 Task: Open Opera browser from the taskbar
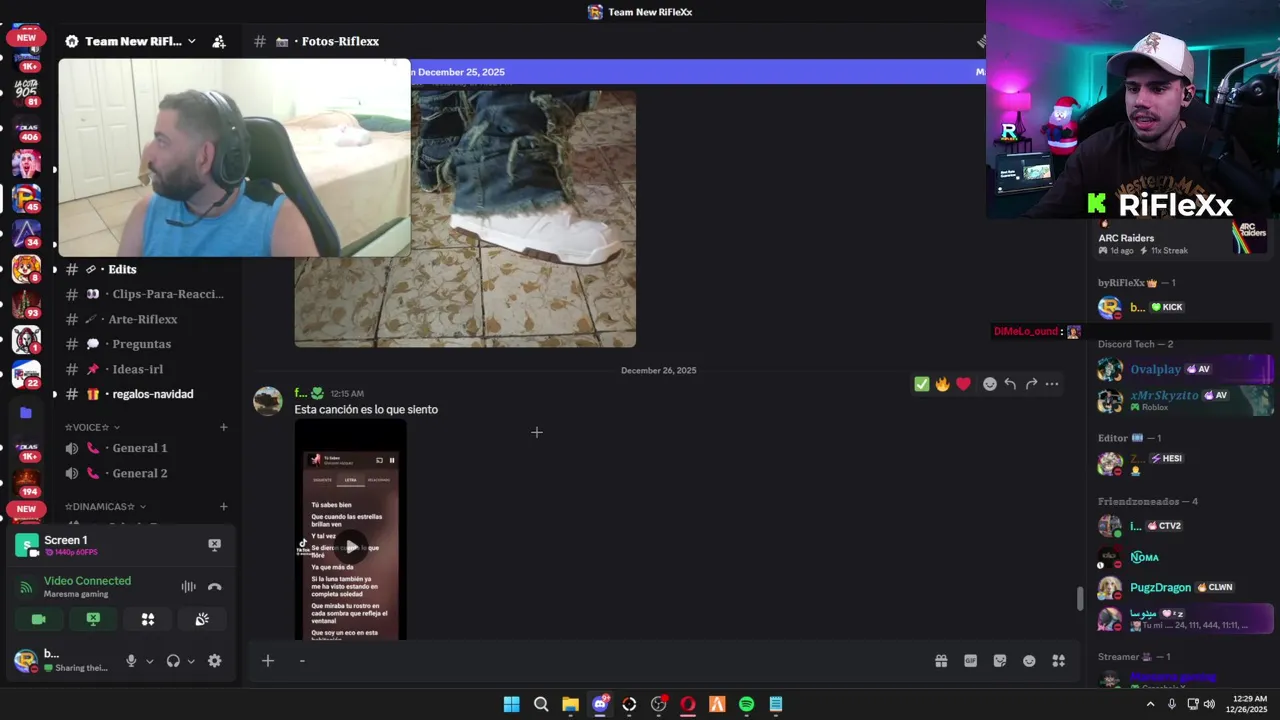pyautogui.click(x=688, y=704)
